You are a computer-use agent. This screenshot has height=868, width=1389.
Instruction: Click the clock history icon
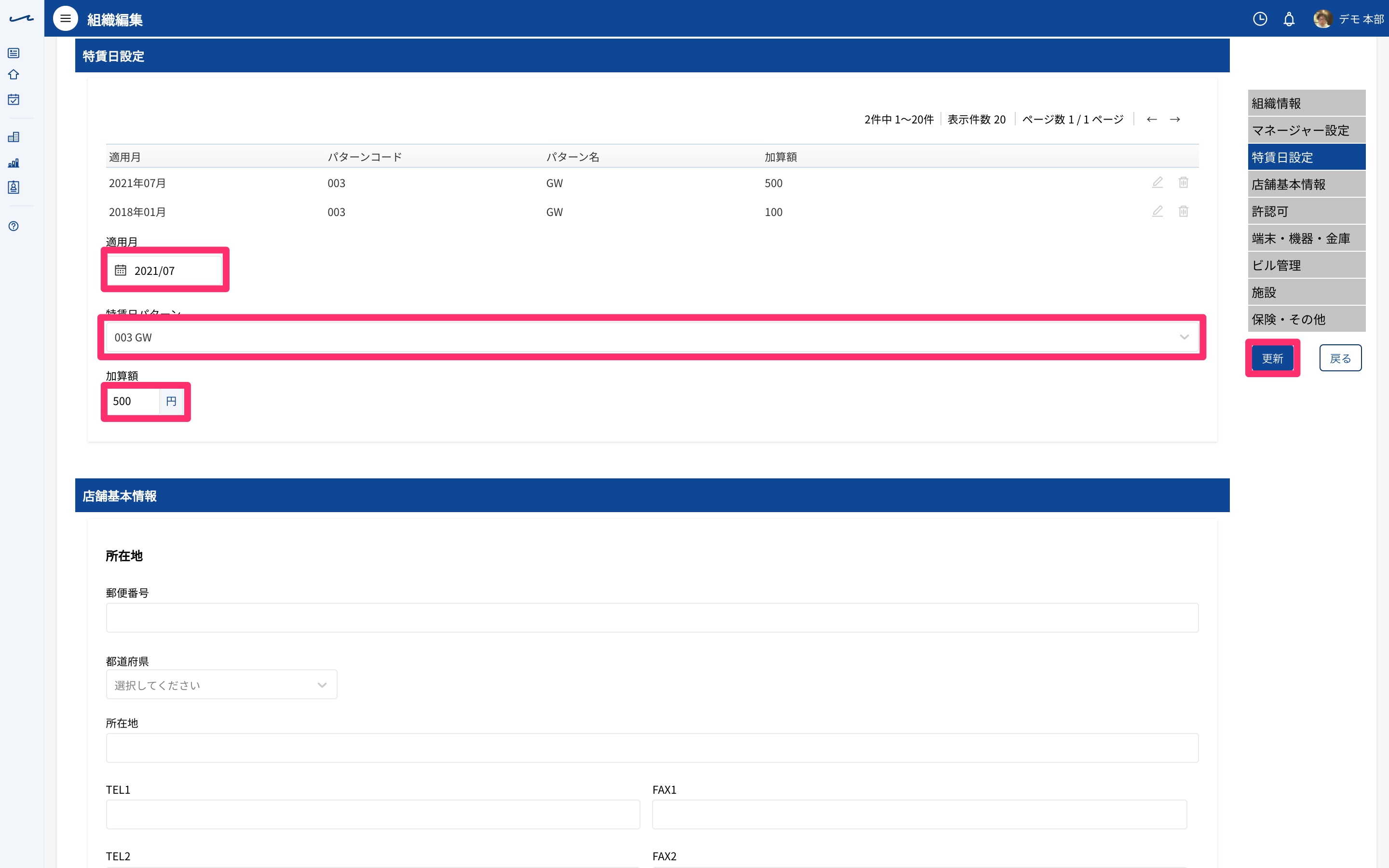pyautogui.click(x=1260, y=19)
